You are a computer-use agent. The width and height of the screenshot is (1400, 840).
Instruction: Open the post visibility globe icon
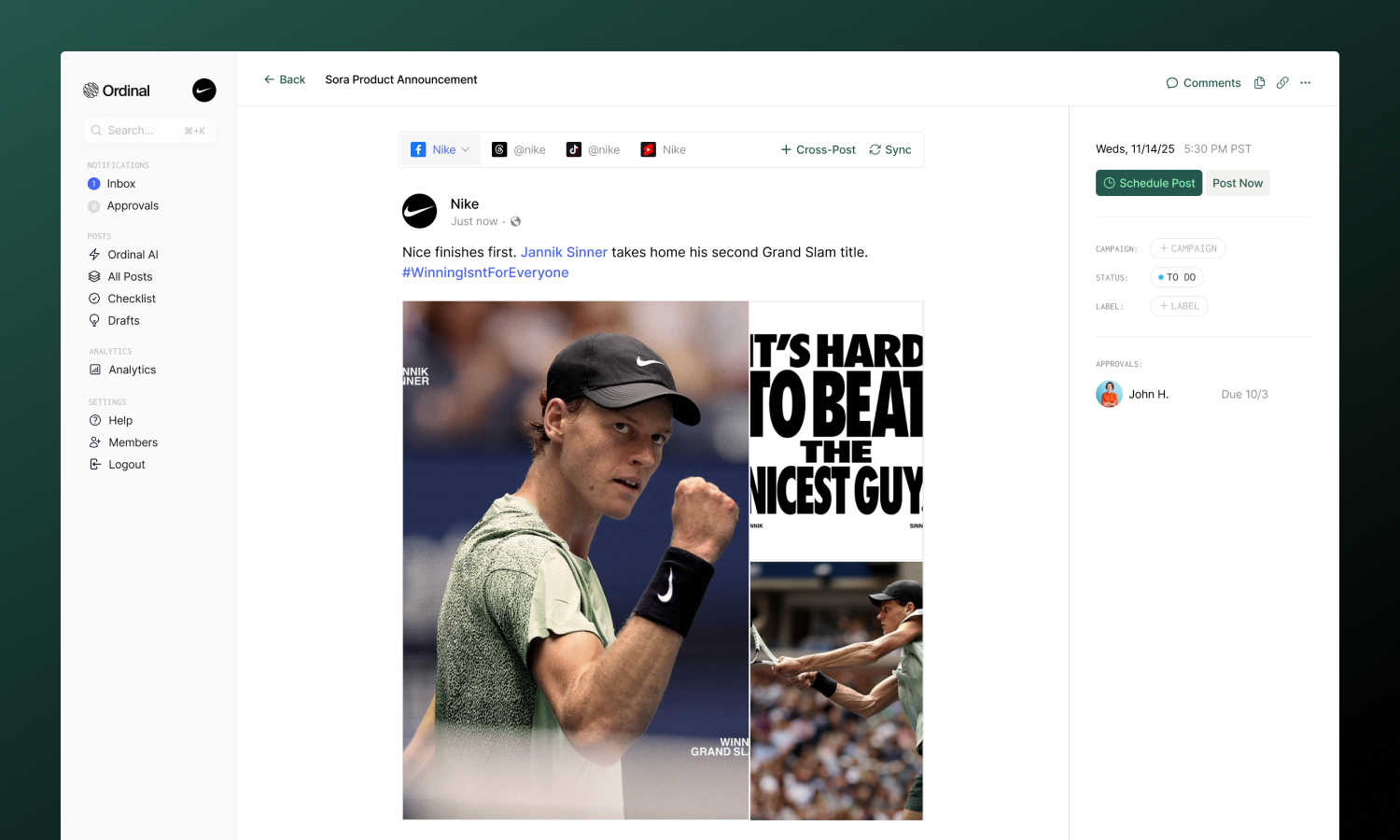point(515,222)
